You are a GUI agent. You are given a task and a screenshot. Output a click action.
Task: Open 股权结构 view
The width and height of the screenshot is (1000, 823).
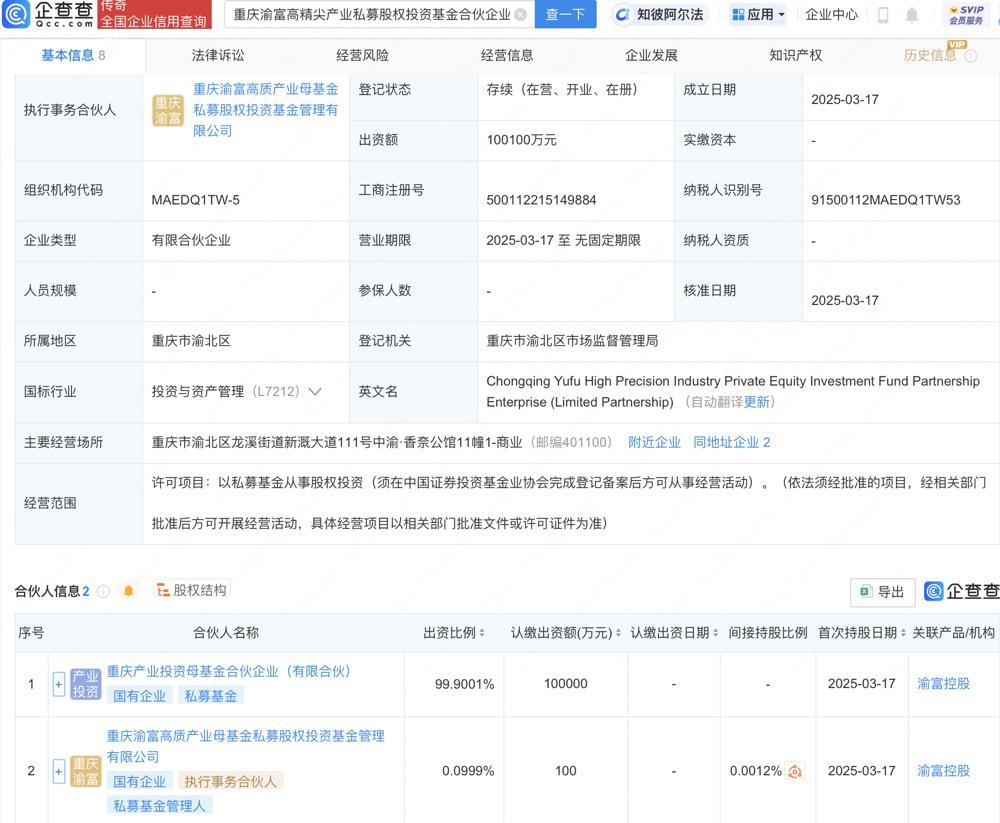tap(192, 590)
